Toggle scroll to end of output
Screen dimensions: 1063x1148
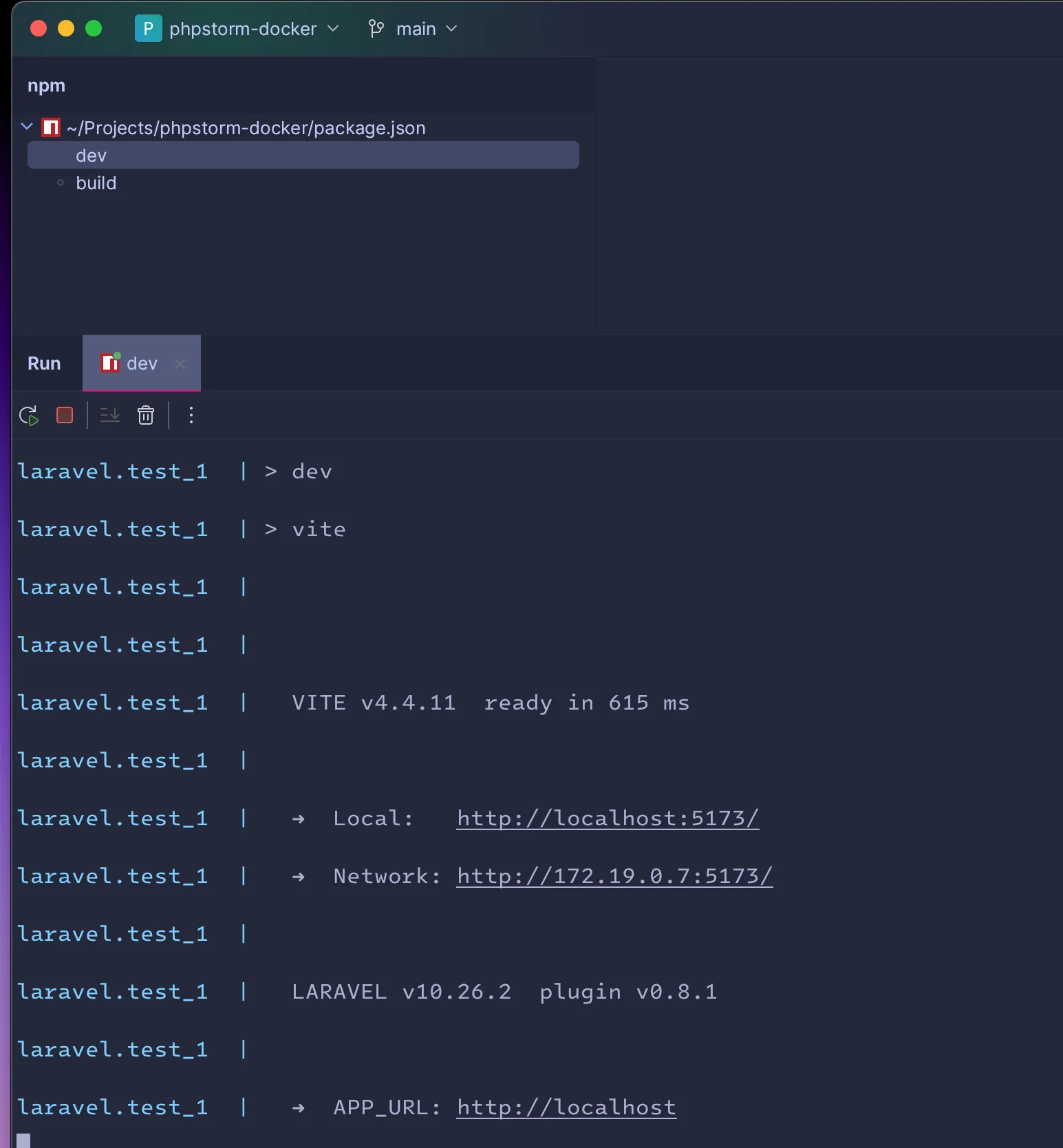tap(110, 415)
